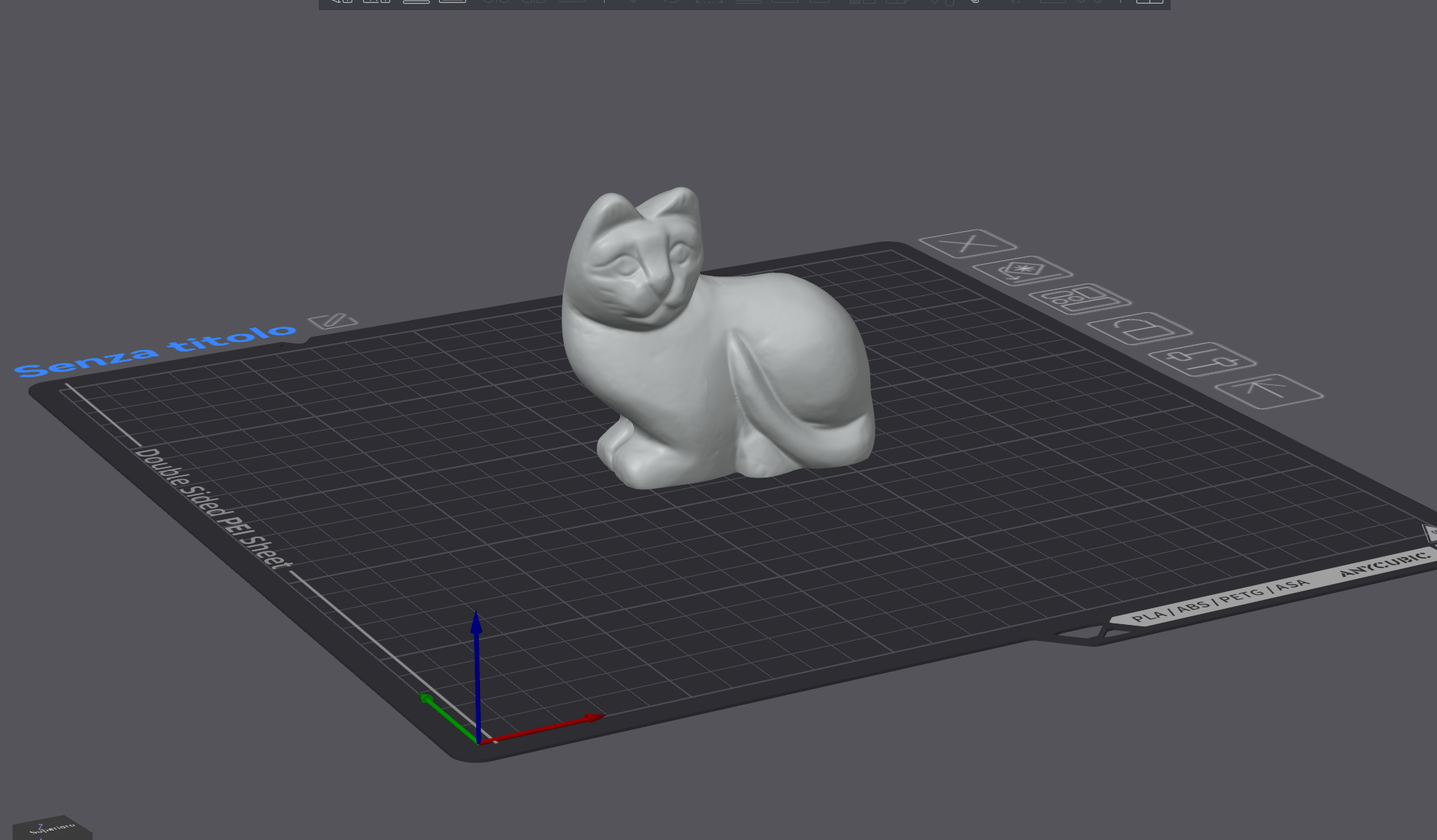Toggle the plate lock icon
The image size is (1437, 840).
click(x=1139, y=329)
